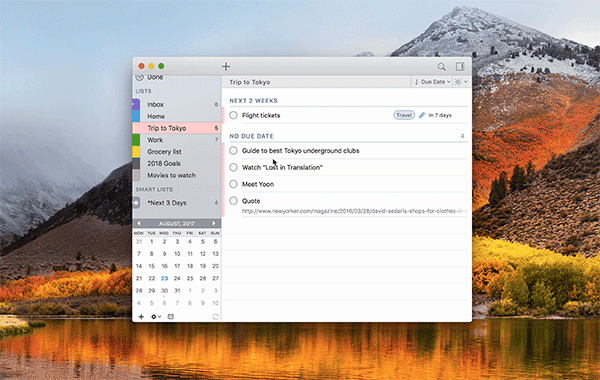Toggle the sidebar layout icon

click(460, 67)
